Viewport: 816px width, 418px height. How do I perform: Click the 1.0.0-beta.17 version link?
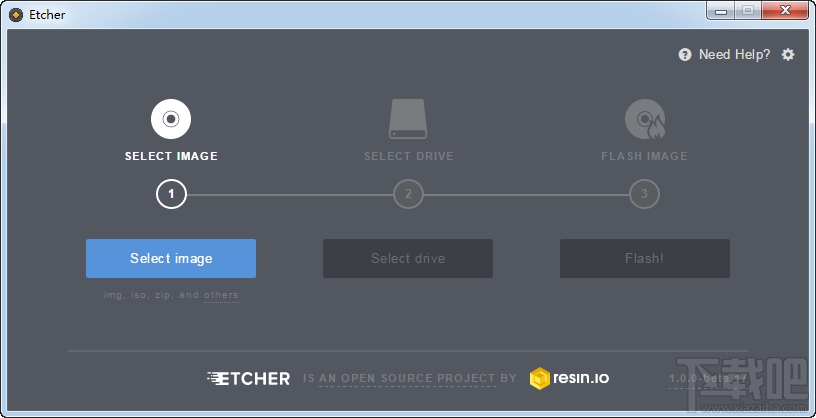click(708, 379)
